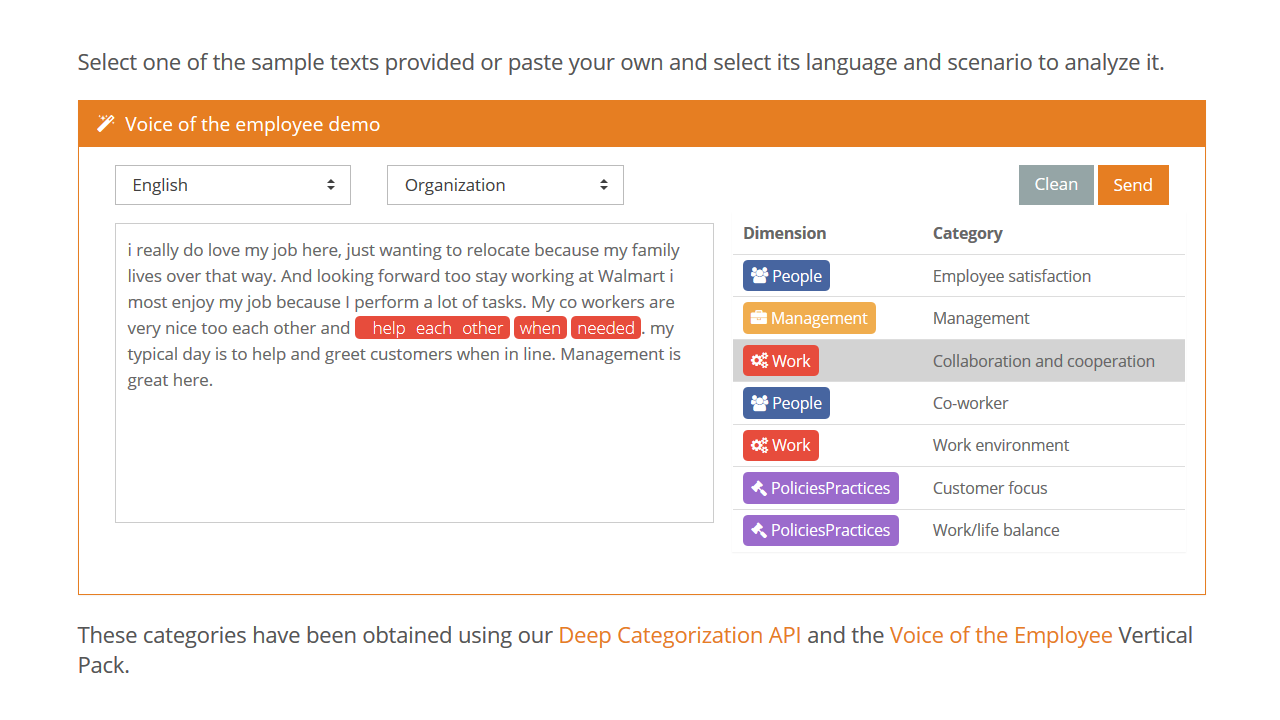The width and height of the screenshot is (1280, 720).
Task: Click gavel icon in Customer focus row
Action: pos(759,488)
